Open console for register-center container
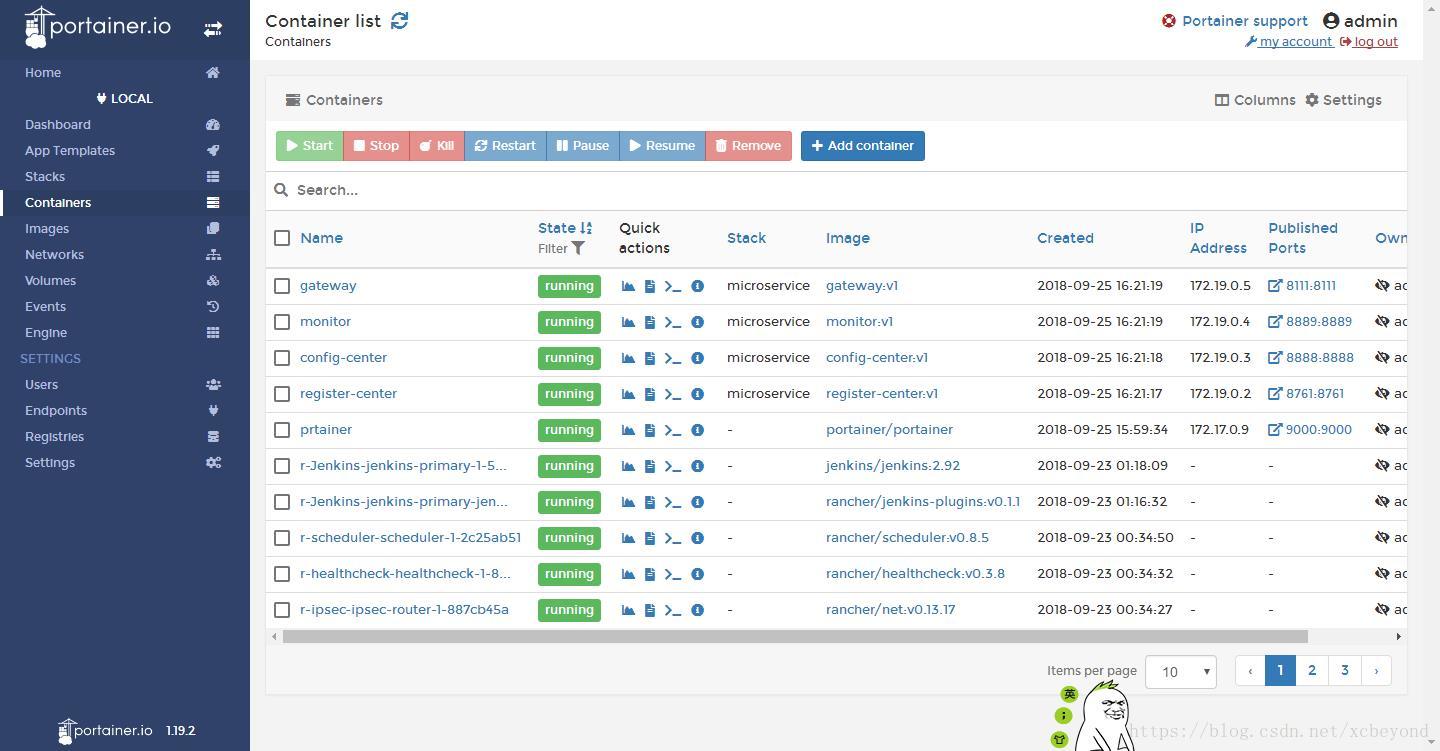This screenshot has width=1440, height=751. (x=673, y=394)
